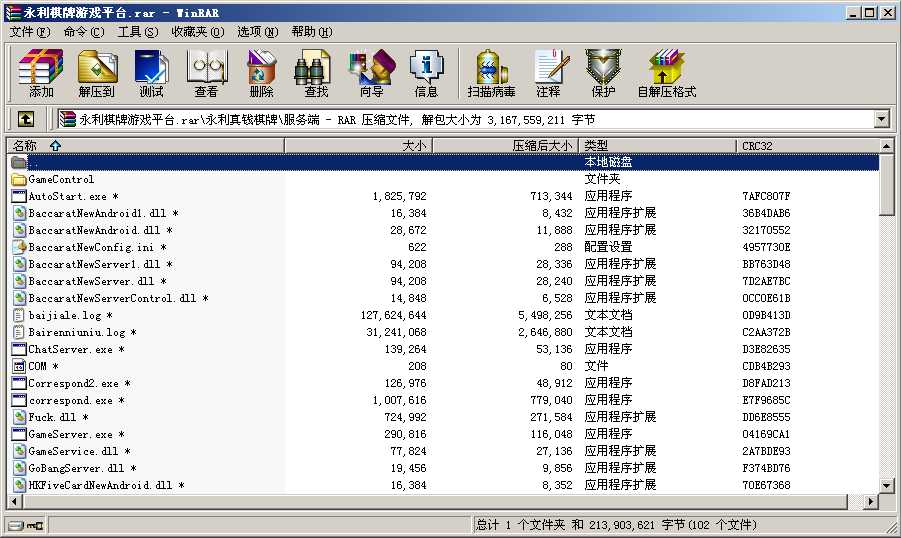Select the COM file icon
901x538 pixels.
point(19,366)
